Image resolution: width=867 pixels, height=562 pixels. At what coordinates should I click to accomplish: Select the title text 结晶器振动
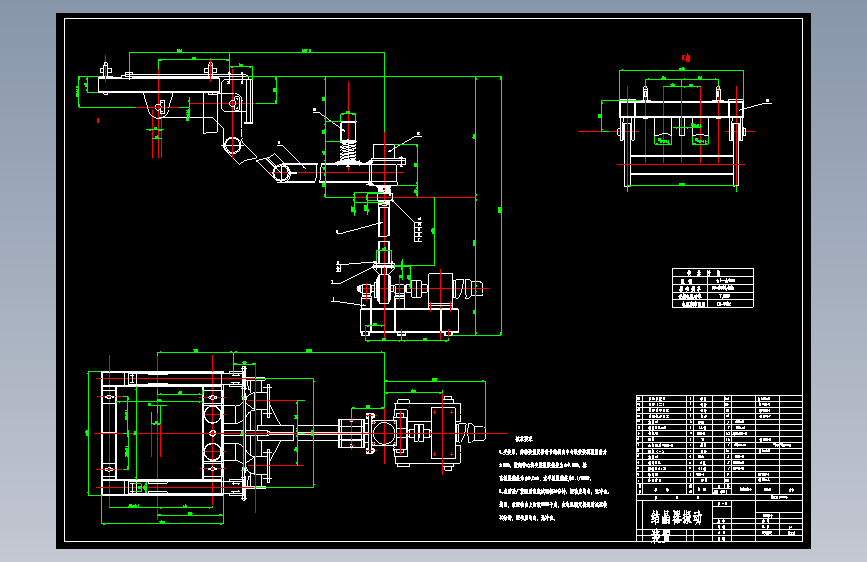[x=676, y=518]
